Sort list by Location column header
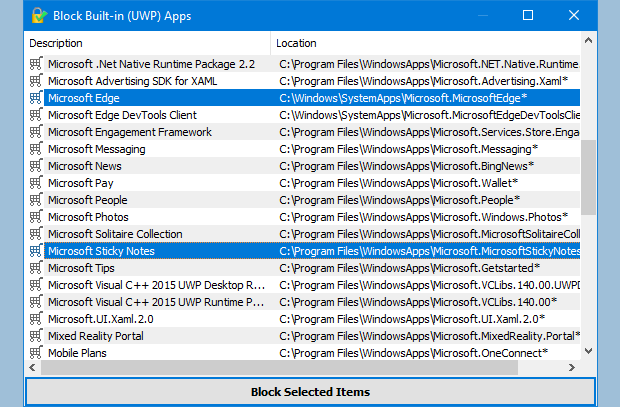This screenshot has height=407, width=620. pyautogui.click(x=425, y=43)
